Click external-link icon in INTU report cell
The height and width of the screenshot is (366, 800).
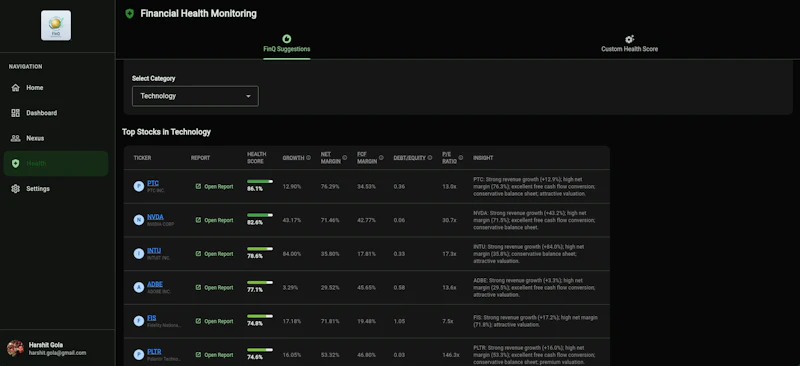click(x=198, y=254)
